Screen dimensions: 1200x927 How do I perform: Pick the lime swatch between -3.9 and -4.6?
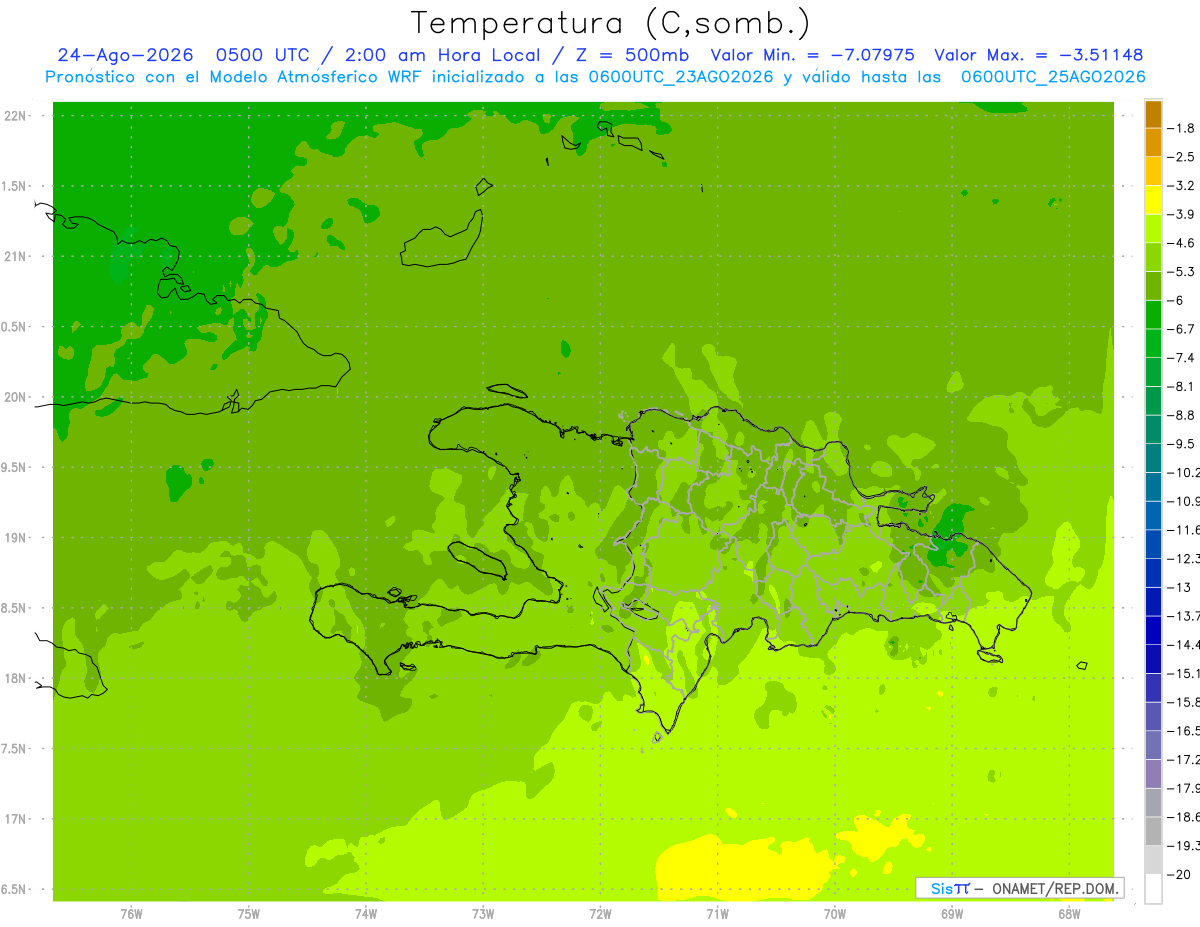(1153, 229)
